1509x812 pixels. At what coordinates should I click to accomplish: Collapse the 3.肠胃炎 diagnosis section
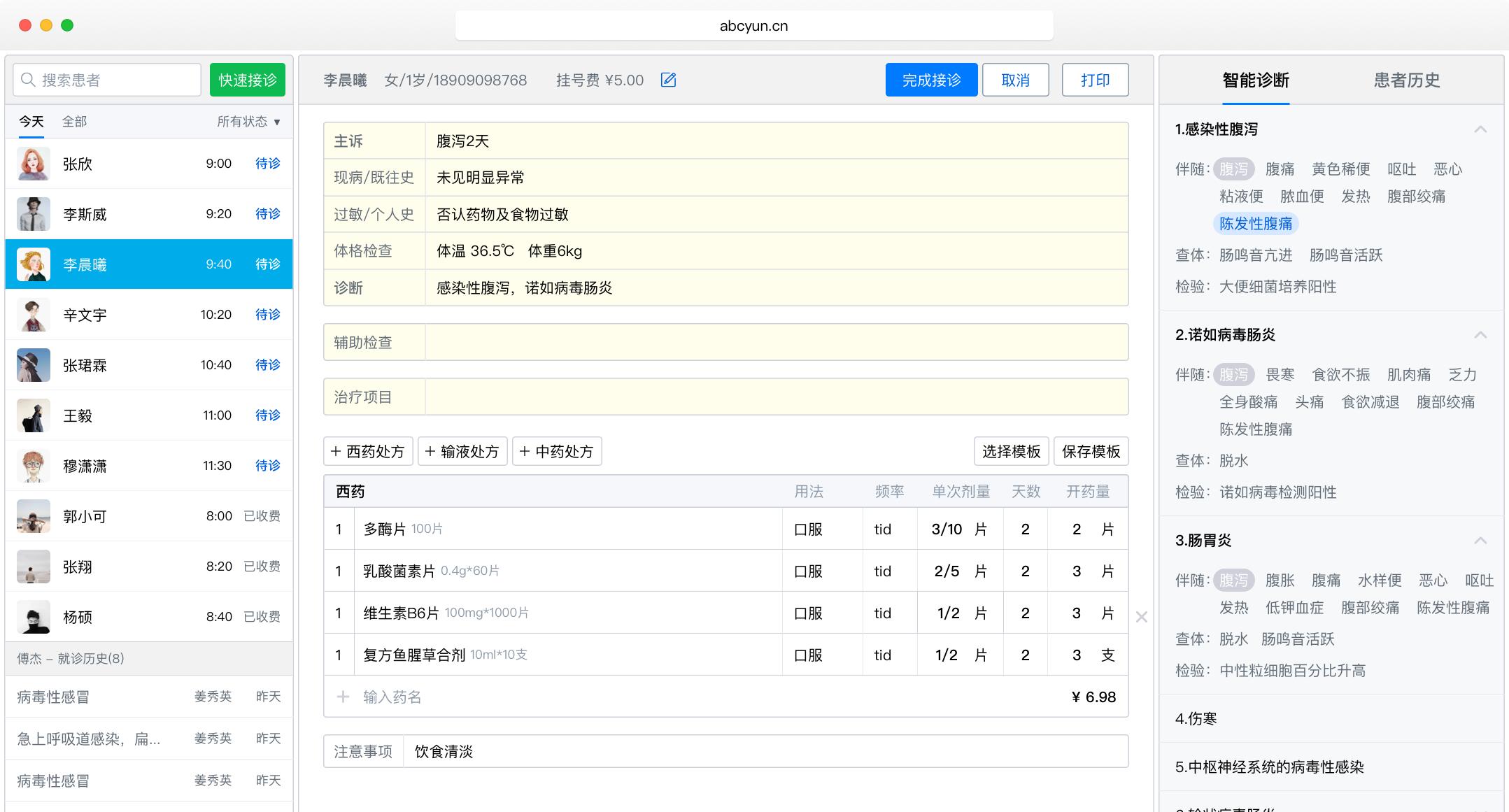pyautogui.click(x=1480, y=541)
